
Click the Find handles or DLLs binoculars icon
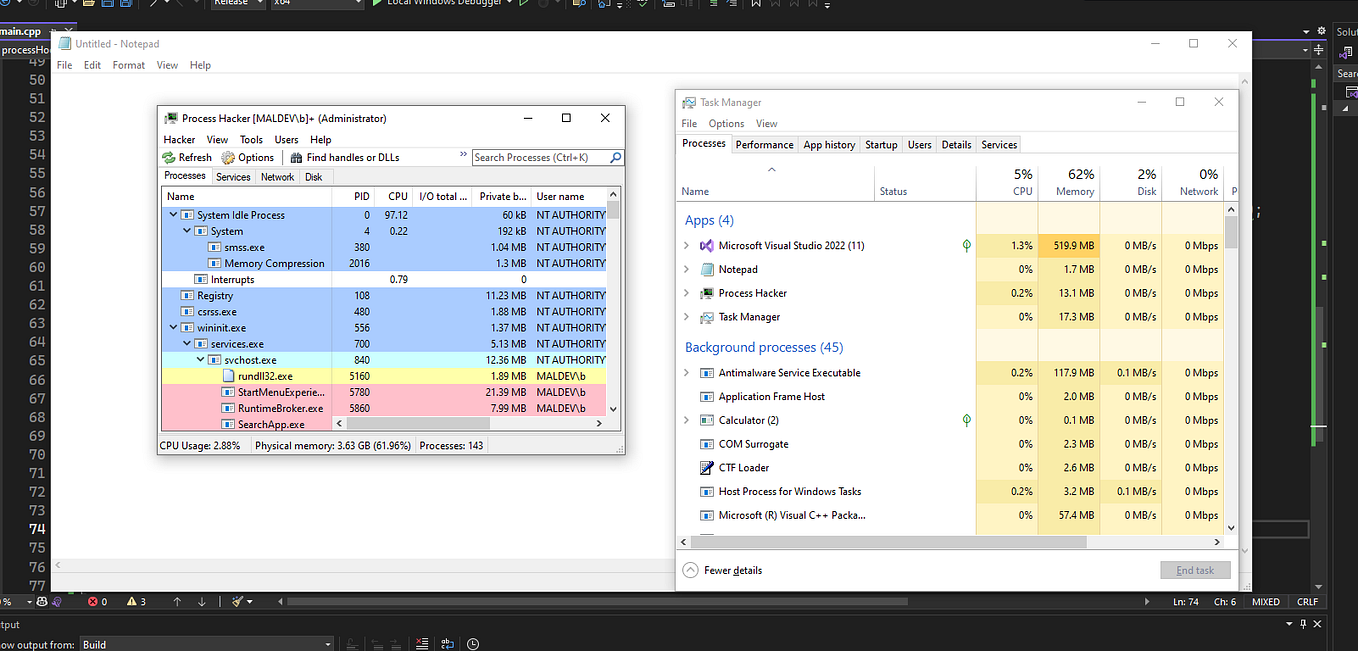tap(294, 157)
